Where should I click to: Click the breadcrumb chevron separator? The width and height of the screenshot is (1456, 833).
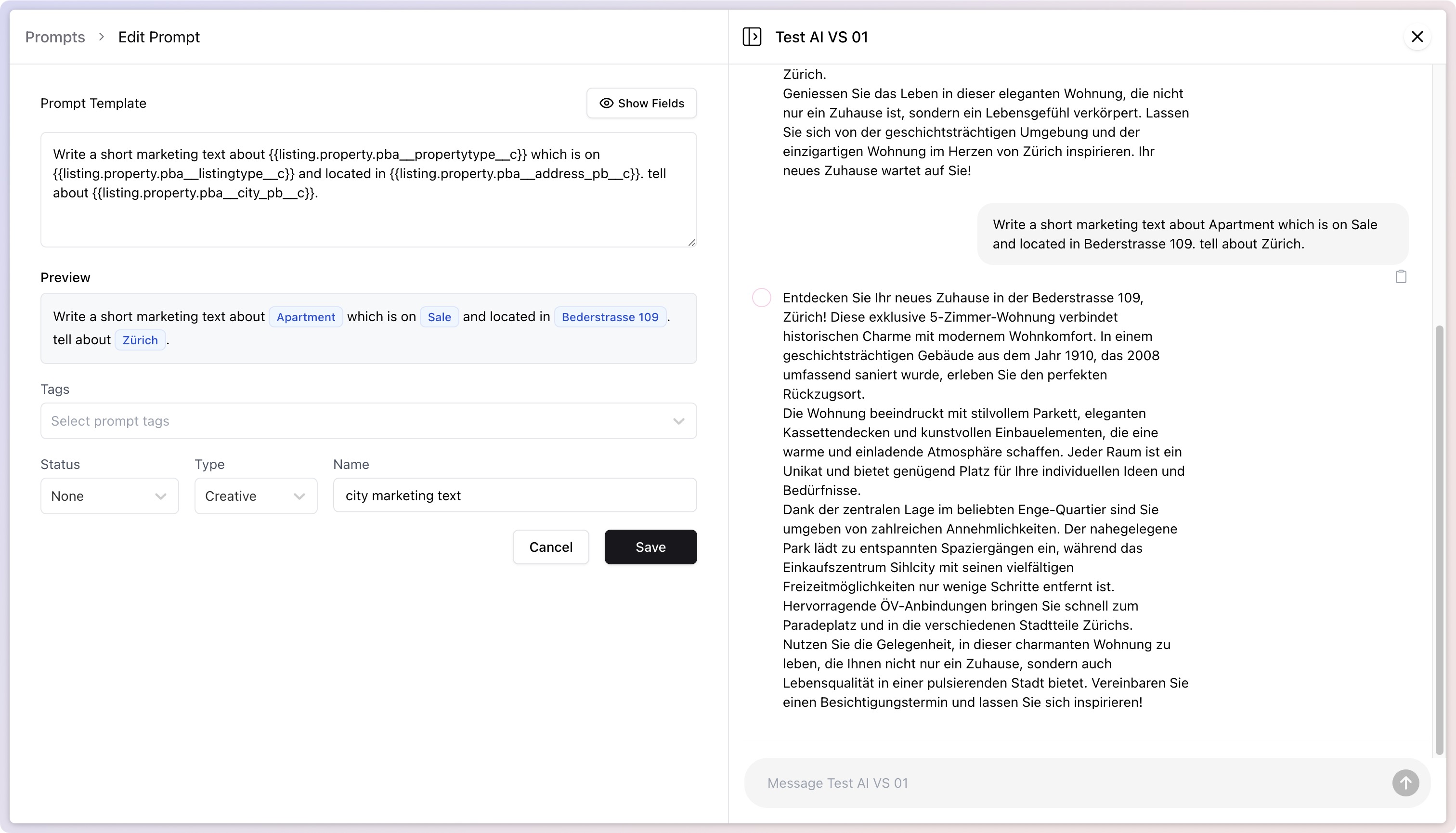click(101, 37)
